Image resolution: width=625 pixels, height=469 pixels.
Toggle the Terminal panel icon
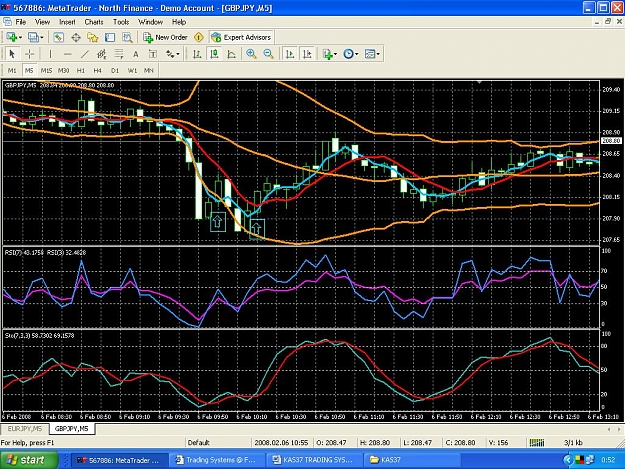(x=110, y=37)
